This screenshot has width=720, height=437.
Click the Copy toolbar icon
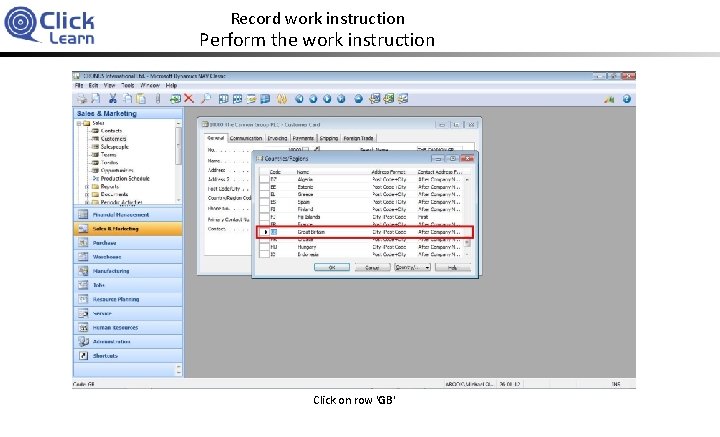click(x=128, y=99)
